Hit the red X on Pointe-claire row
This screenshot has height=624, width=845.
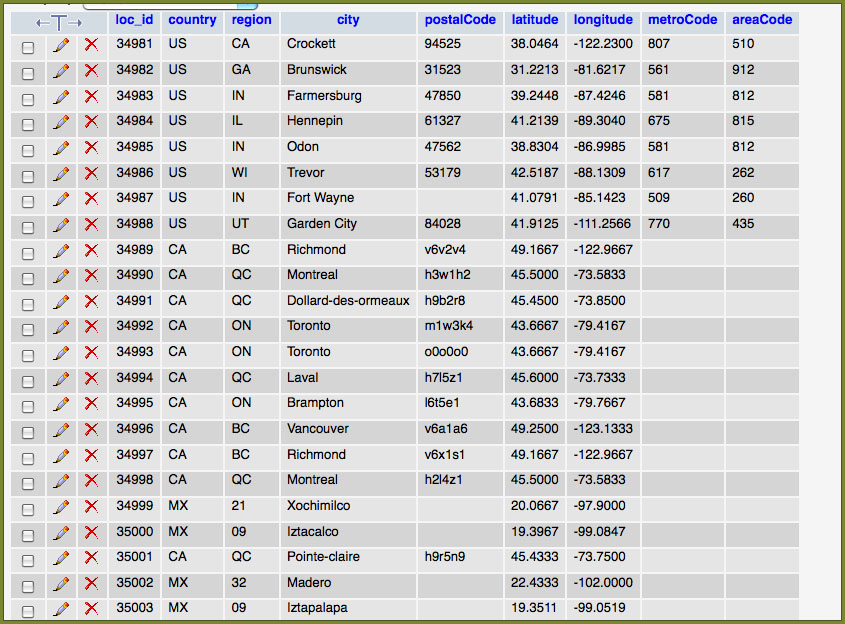(x=91, y=557)
